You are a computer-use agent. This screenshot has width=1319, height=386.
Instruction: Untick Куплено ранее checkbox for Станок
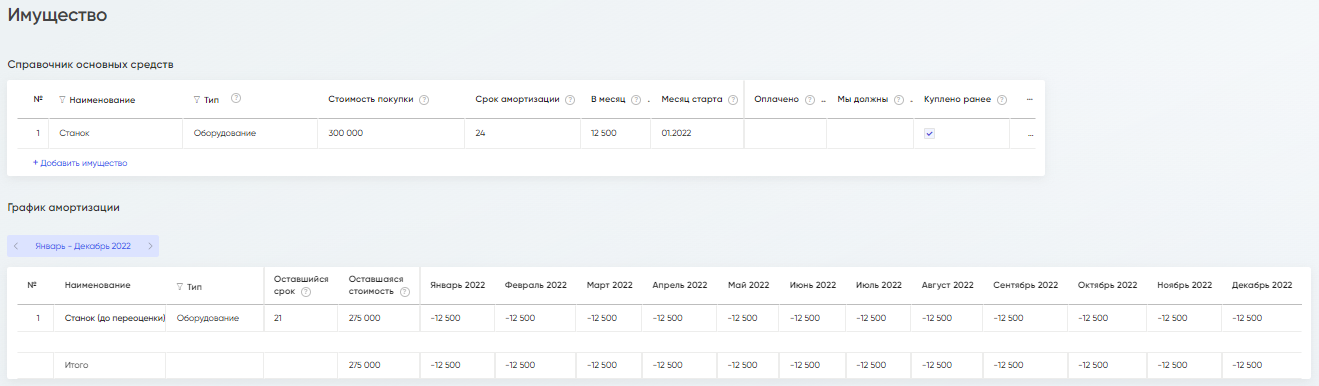pyautogui.click(x=929, y=133)
